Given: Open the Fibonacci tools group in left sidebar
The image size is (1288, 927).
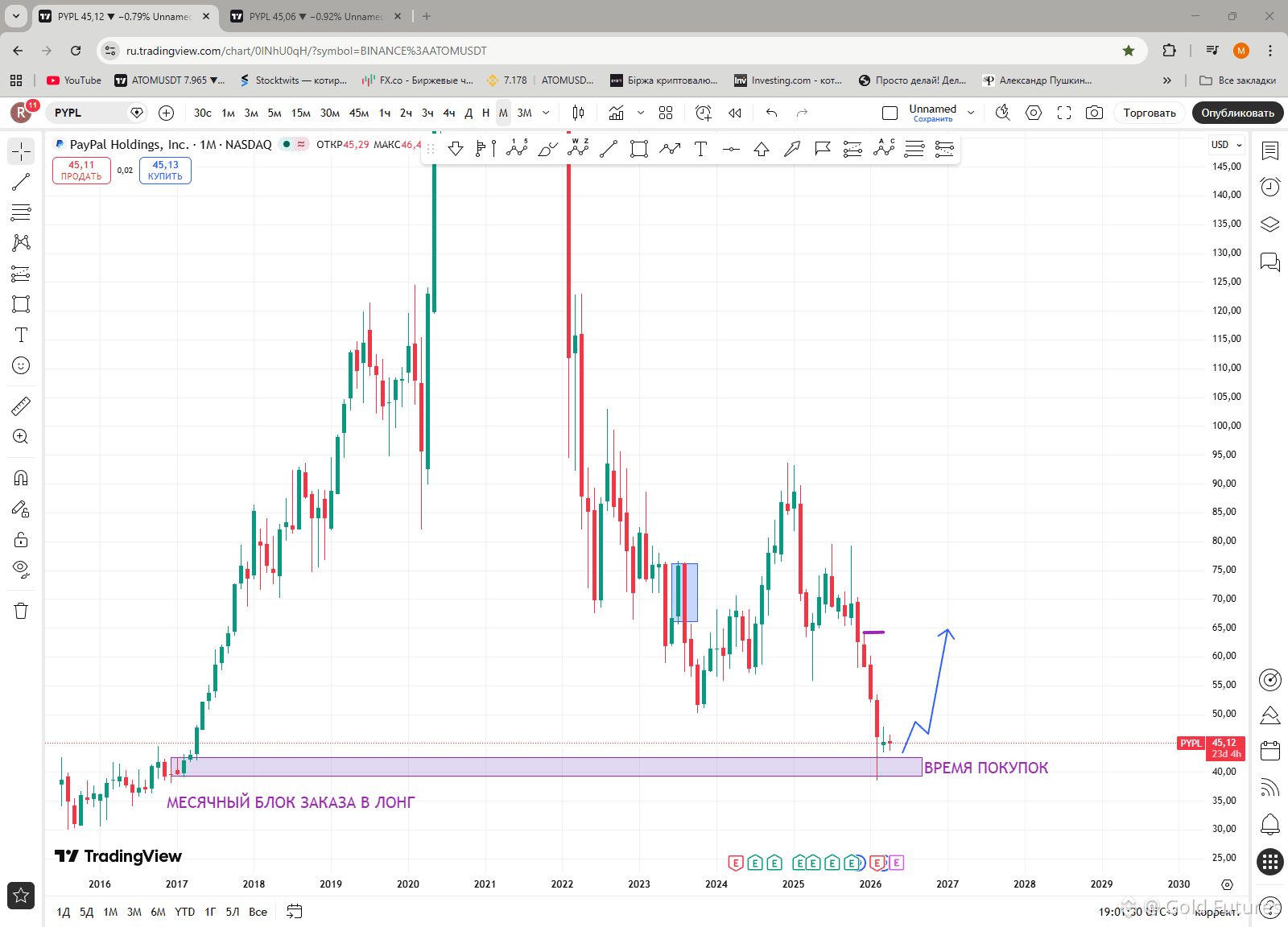Looking at the screenshot, I should tap(21, 212).
